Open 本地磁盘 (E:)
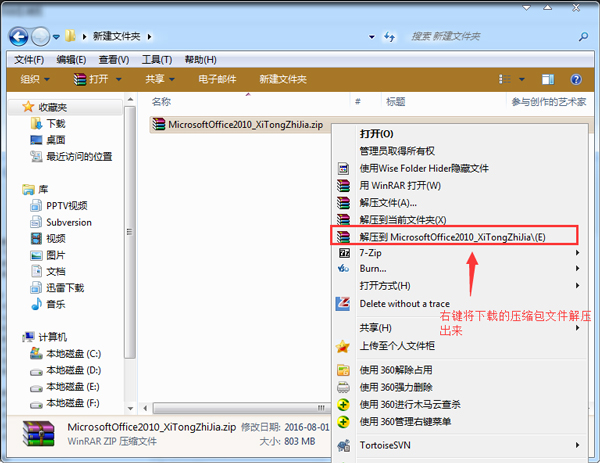600x463 pixels. (x=65, y=386)
